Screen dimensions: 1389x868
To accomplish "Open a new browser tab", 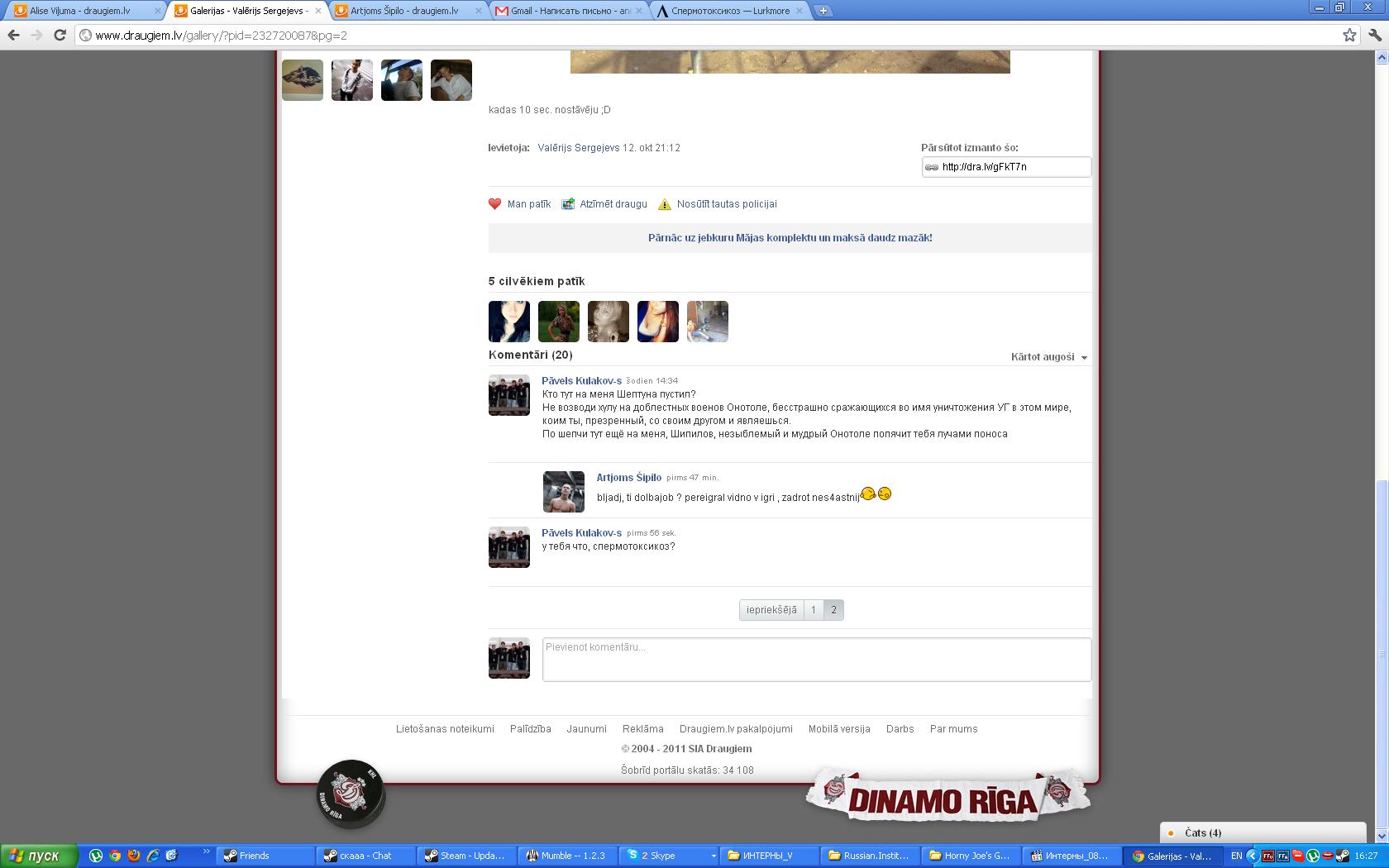I will pyautogui.click(x=823, y=11).
